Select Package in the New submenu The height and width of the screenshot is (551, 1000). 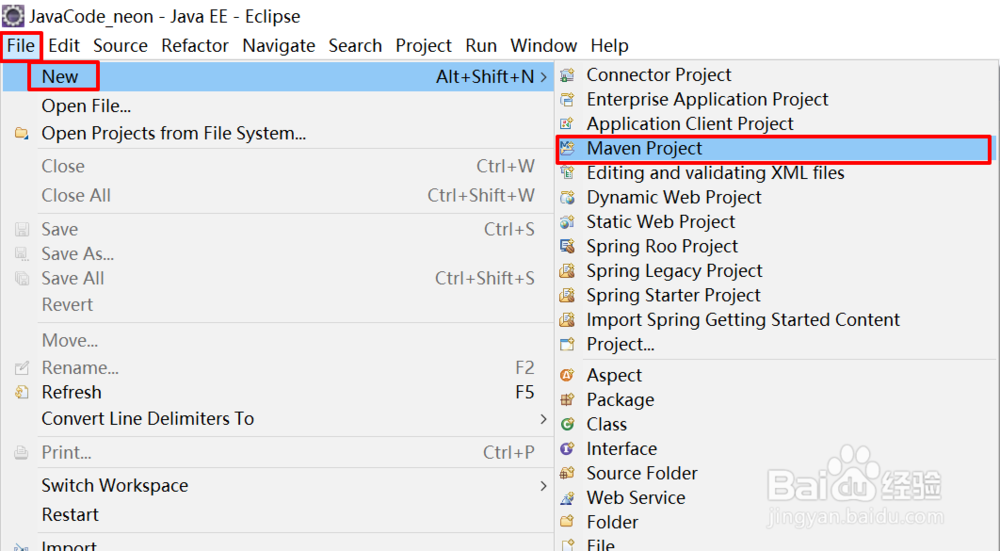click(x=620, y=400)
